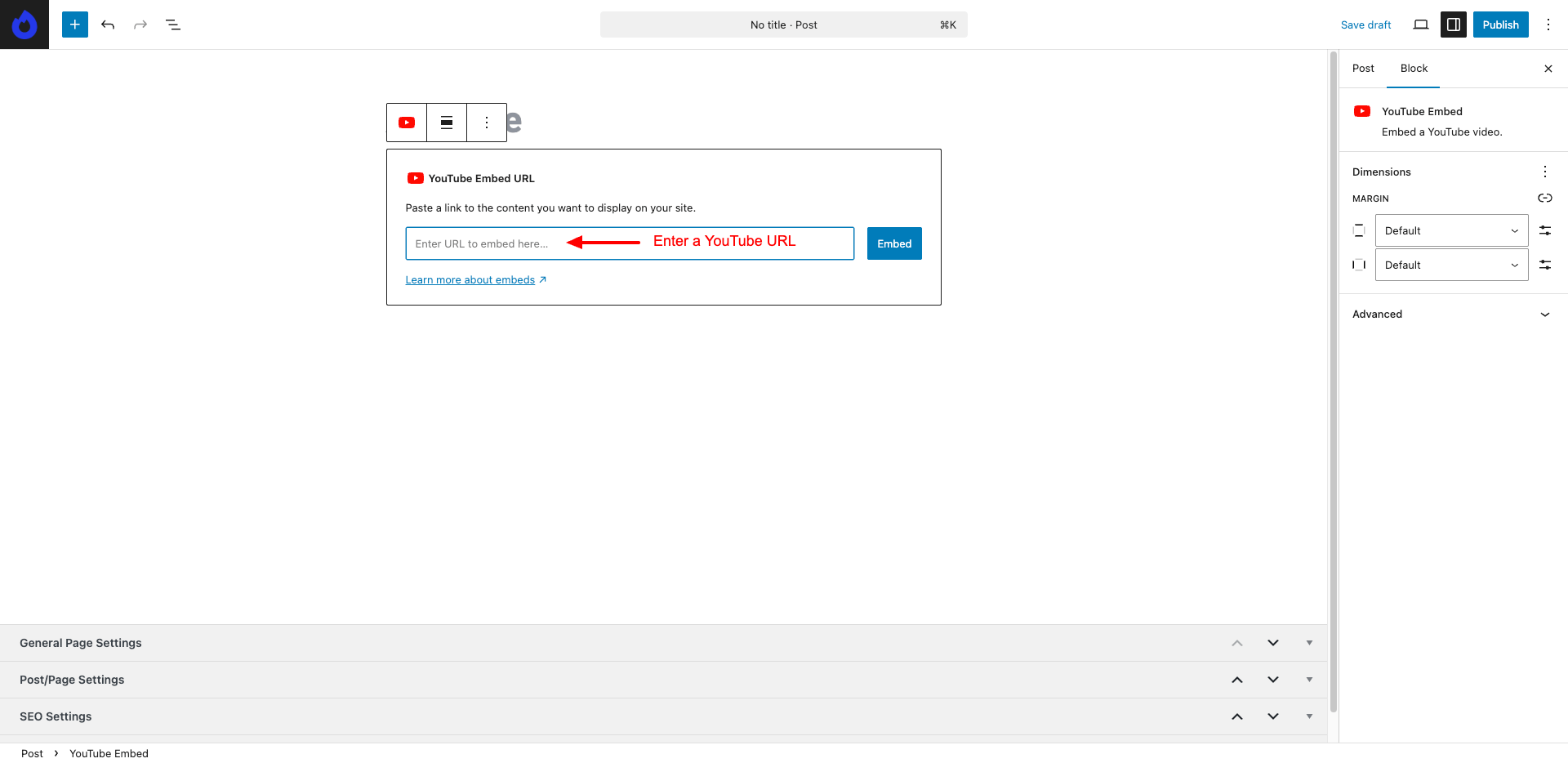This screenshot has height=763, width=1568.
Task: Click the editor vertical scrollbar
Action: click(x=1334, y=382)
